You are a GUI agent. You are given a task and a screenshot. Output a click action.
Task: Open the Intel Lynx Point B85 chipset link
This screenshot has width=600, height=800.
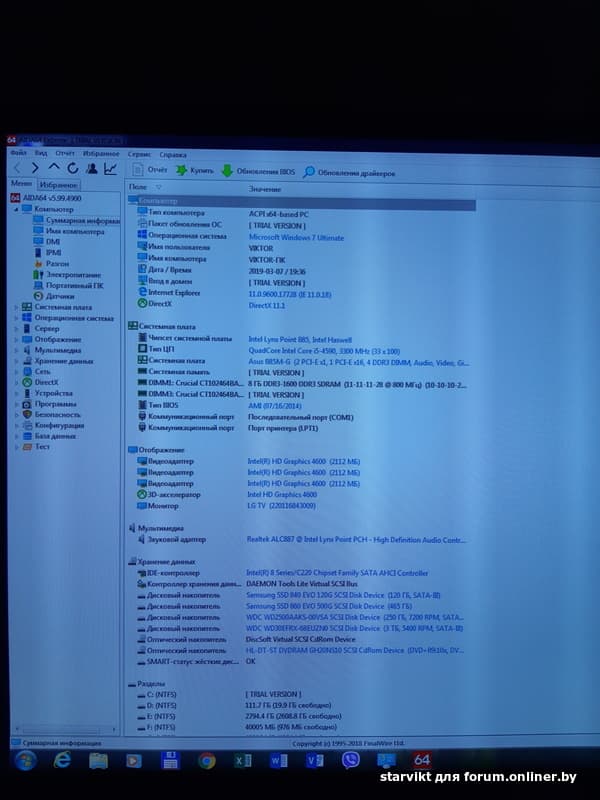pyautogui.click(x=299, y=339)
